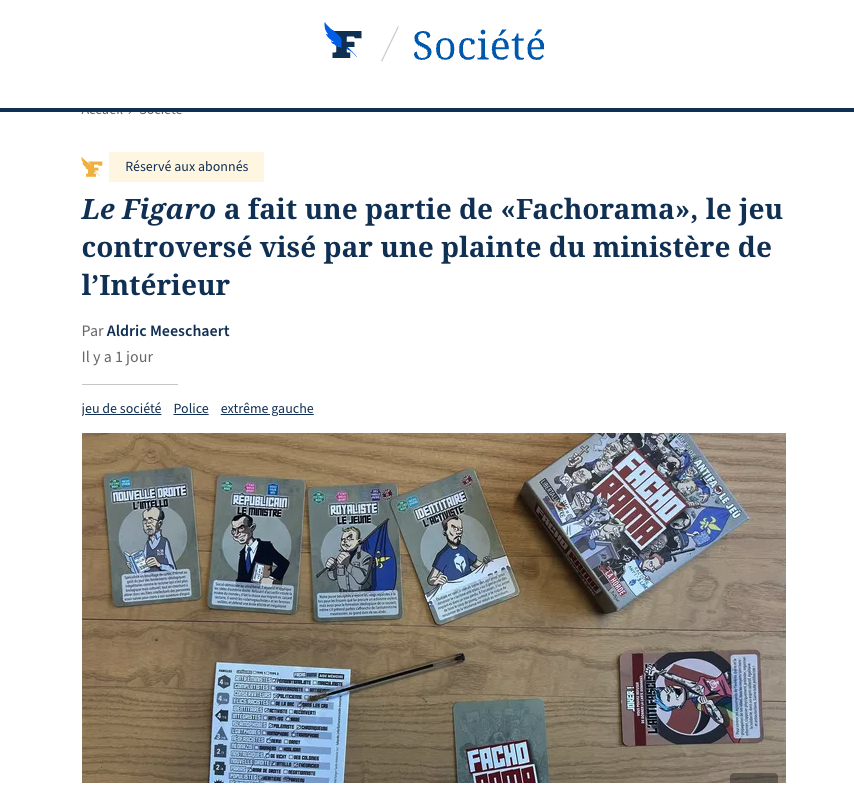Open the "jeu de société" tag
The width and height of the screenshot is (854, 787).
point(121,408)
